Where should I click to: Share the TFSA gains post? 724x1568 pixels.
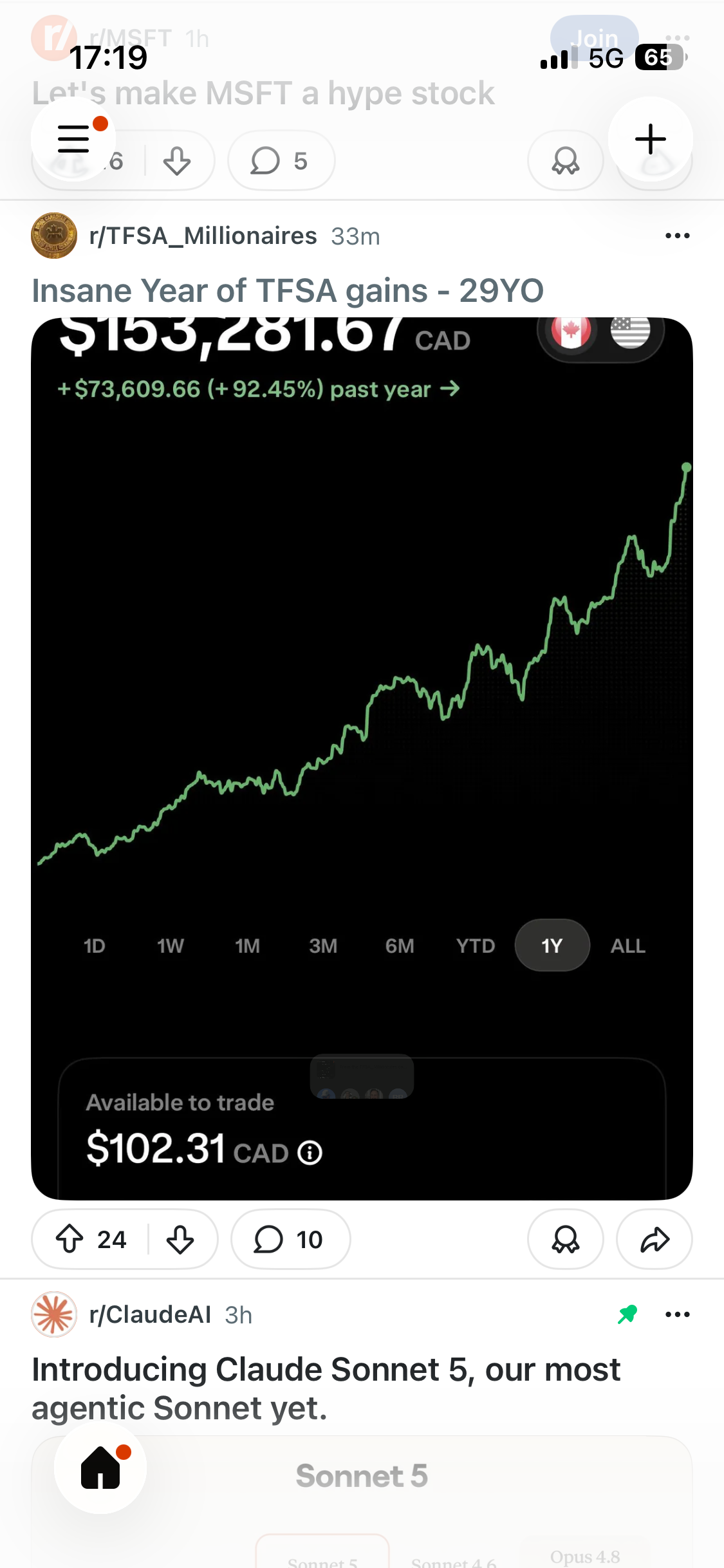coord(654,1239)
